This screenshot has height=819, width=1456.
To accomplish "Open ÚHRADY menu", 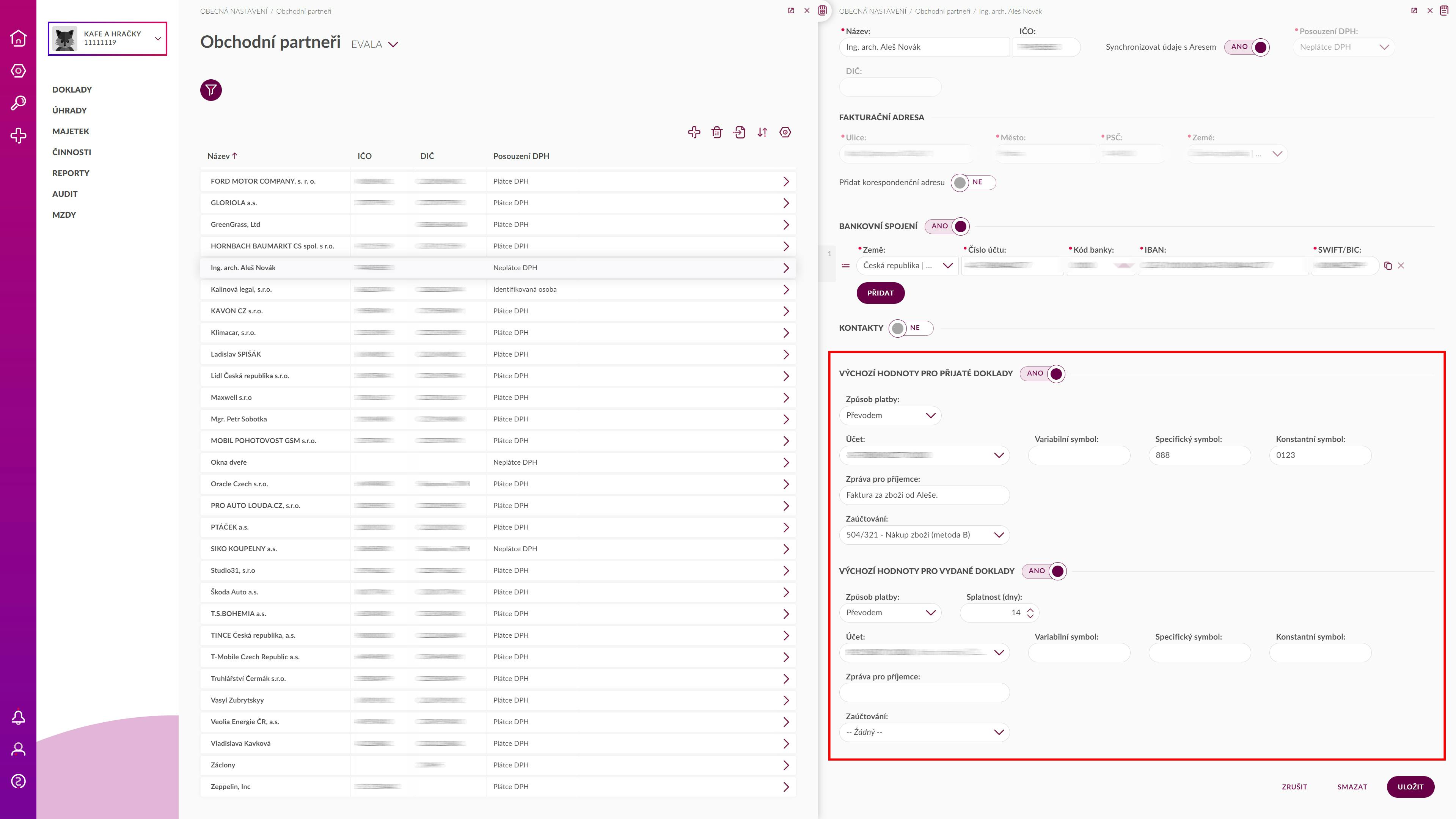I will (x=69, y=111).
